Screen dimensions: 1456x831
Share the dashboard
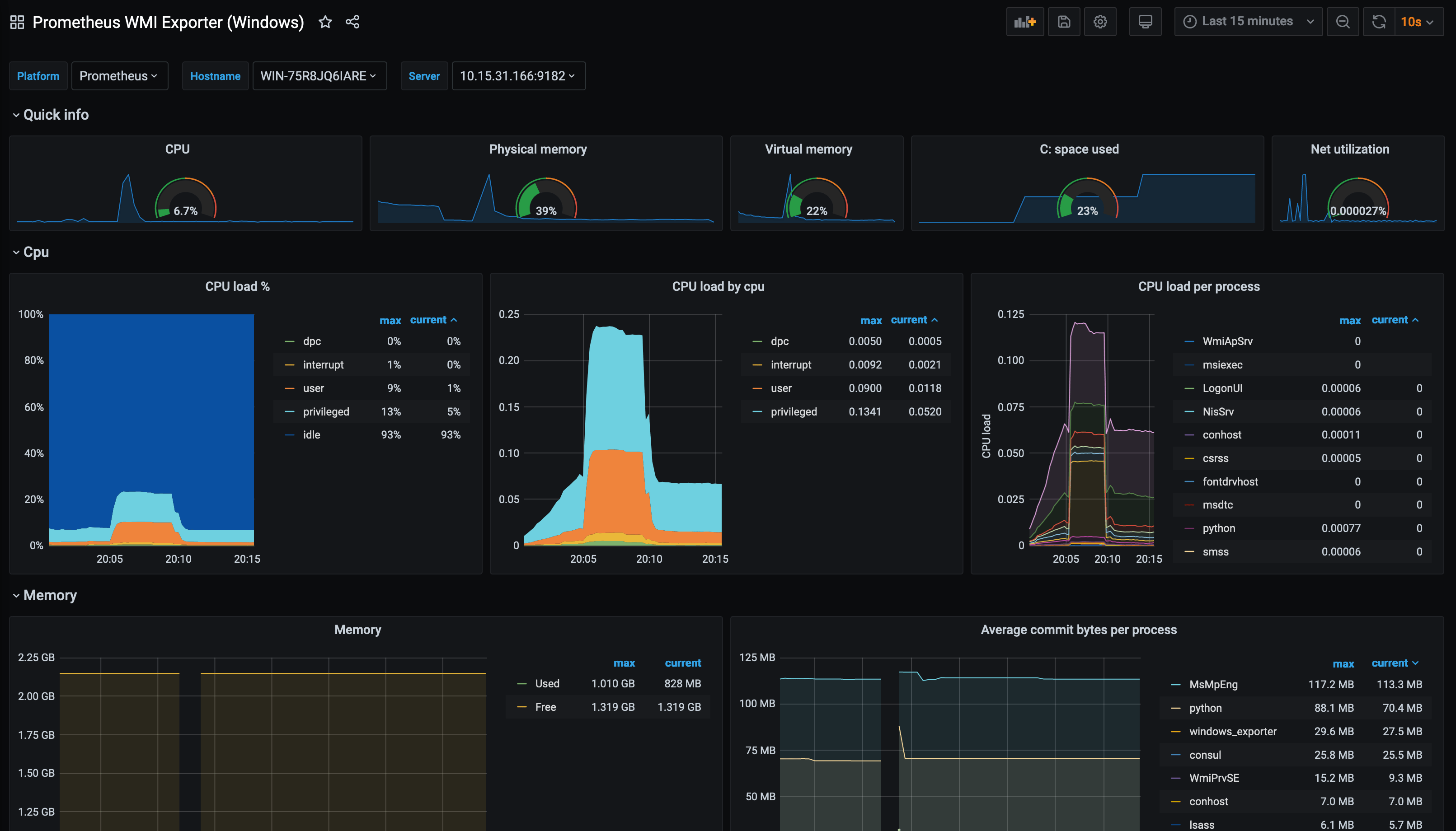coord(352,22)
